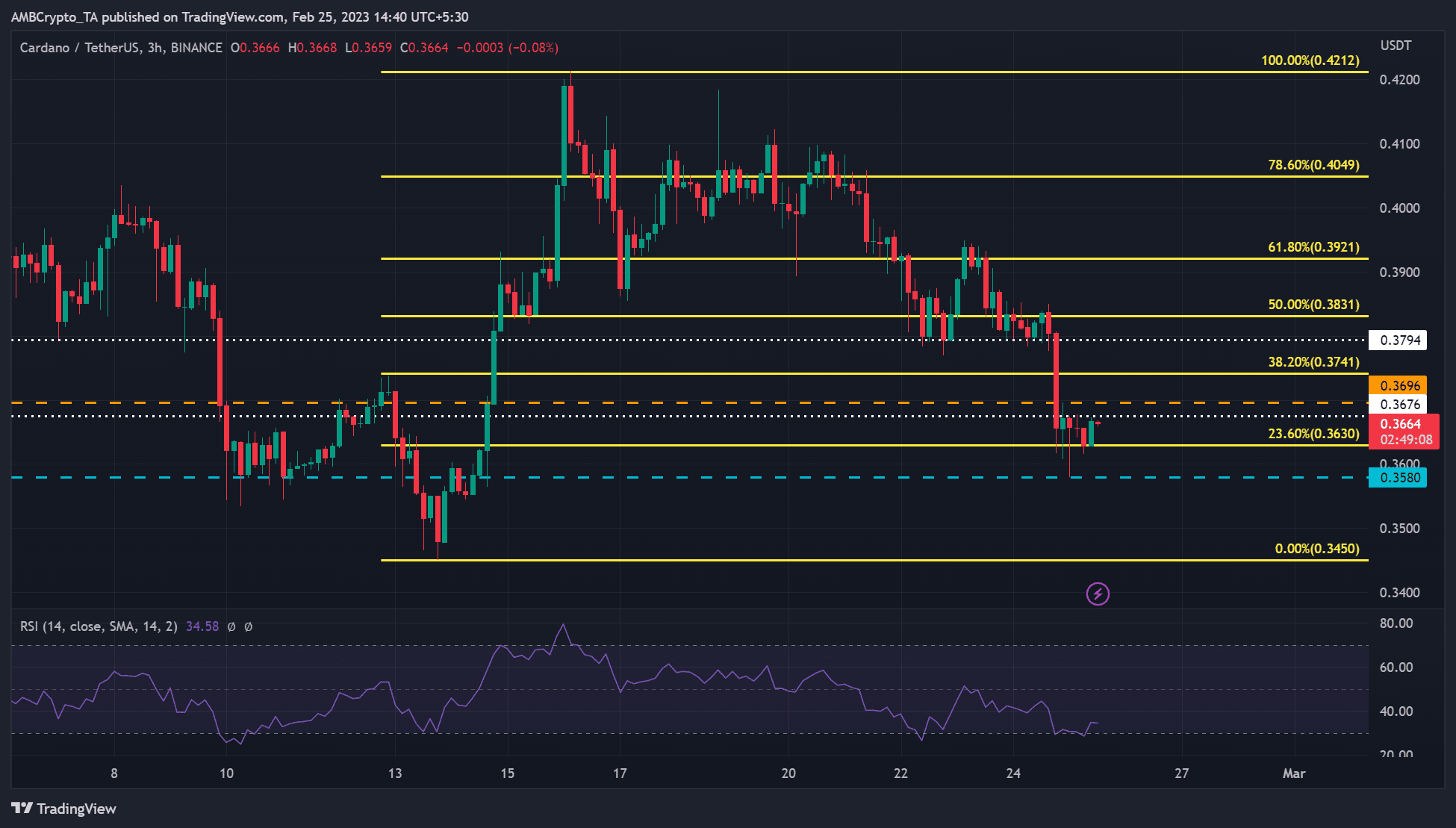This screenshot has width=1456, height=828.
Task: Click the second Ø icon in RSI legend
Action: click(249, 626)
